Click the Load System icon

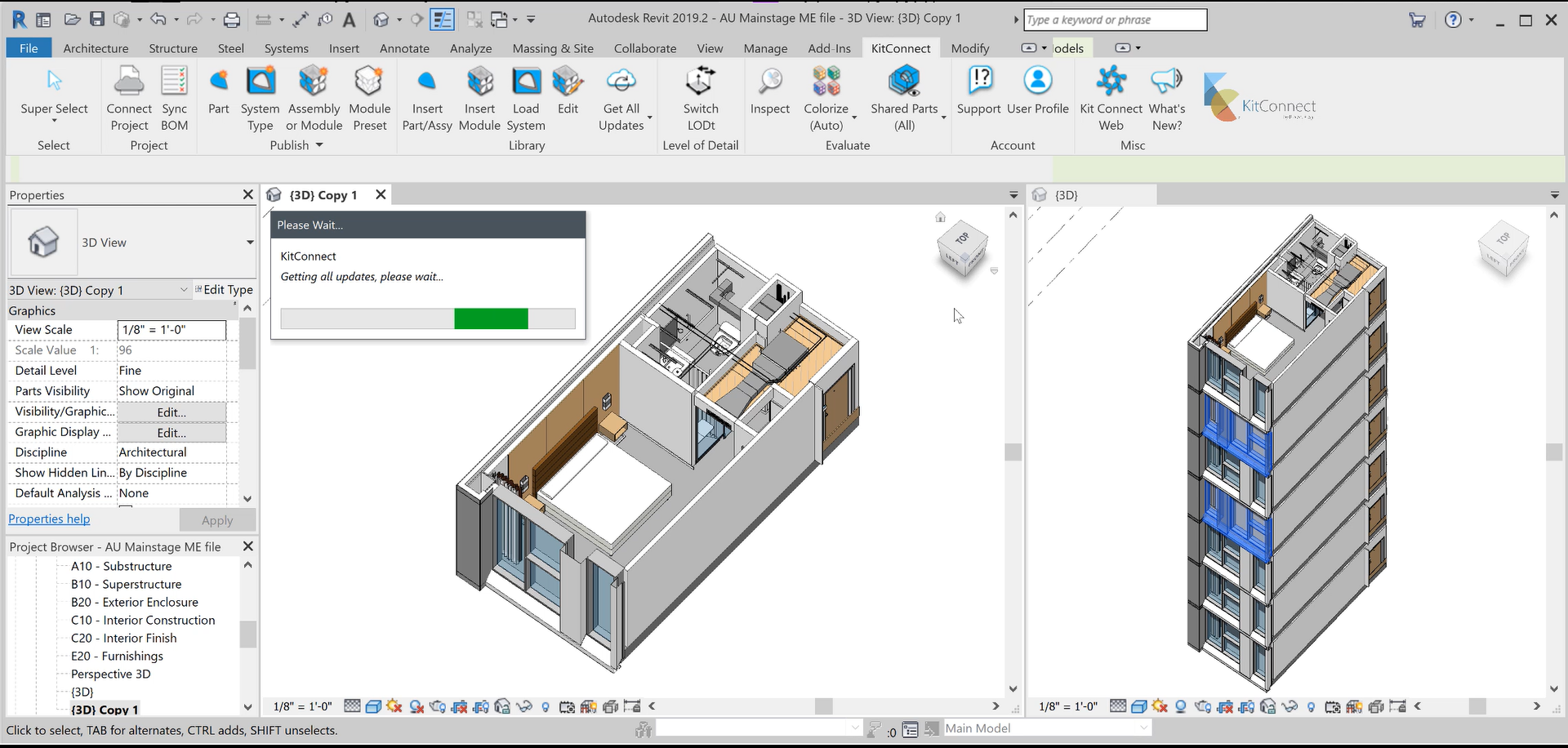(x=526, y=82)
